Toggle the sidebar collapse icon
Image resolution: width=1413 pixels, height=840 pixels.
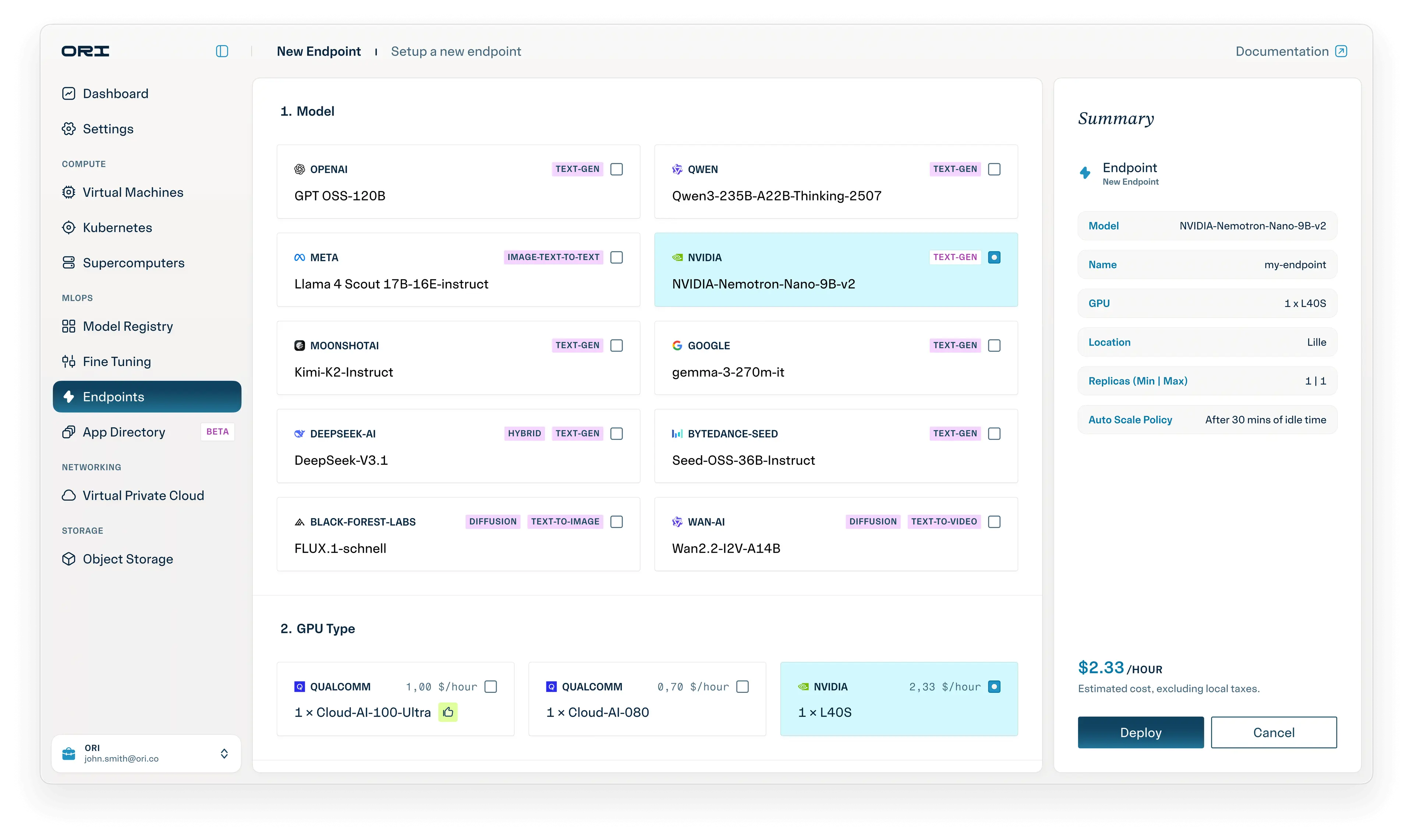(x=222, y=52)
